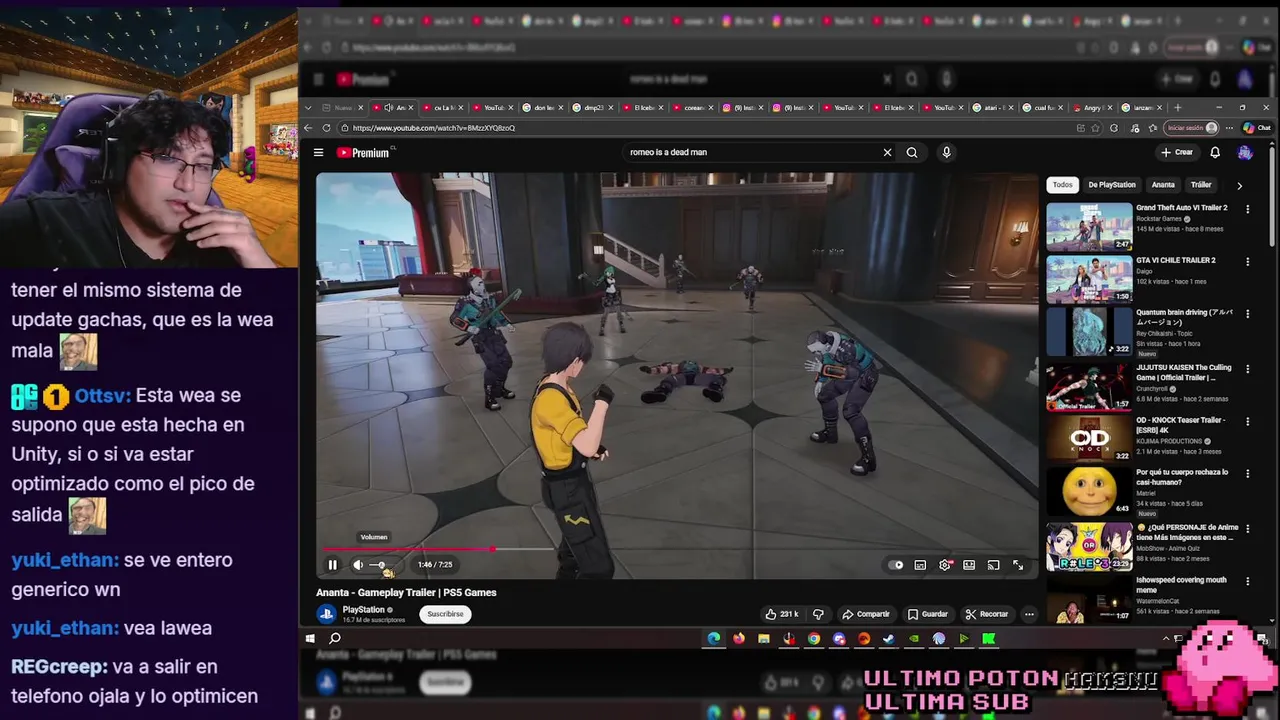
Task: Open the Grand Theft Auto VI Trailer 2 thumbnail
Action: [x=1089, y=226]
